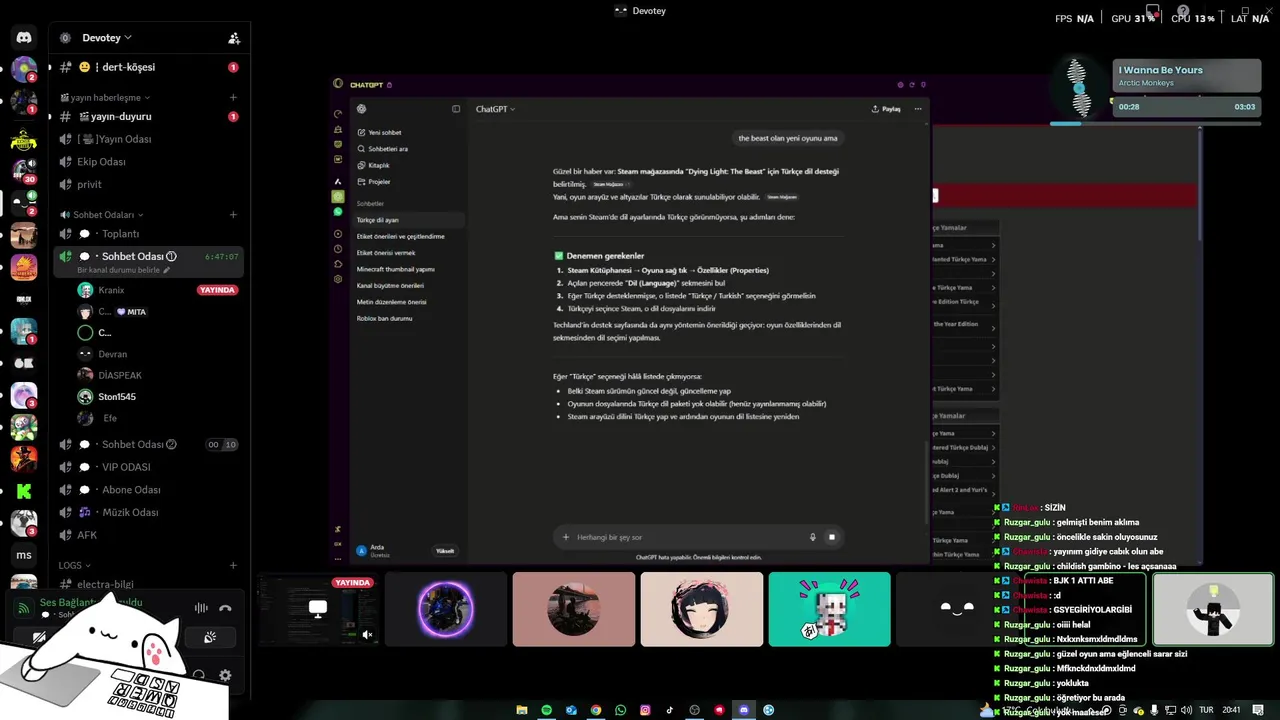
Task: Open WhatsApp from the taskbar
Action: click(621, 710)
